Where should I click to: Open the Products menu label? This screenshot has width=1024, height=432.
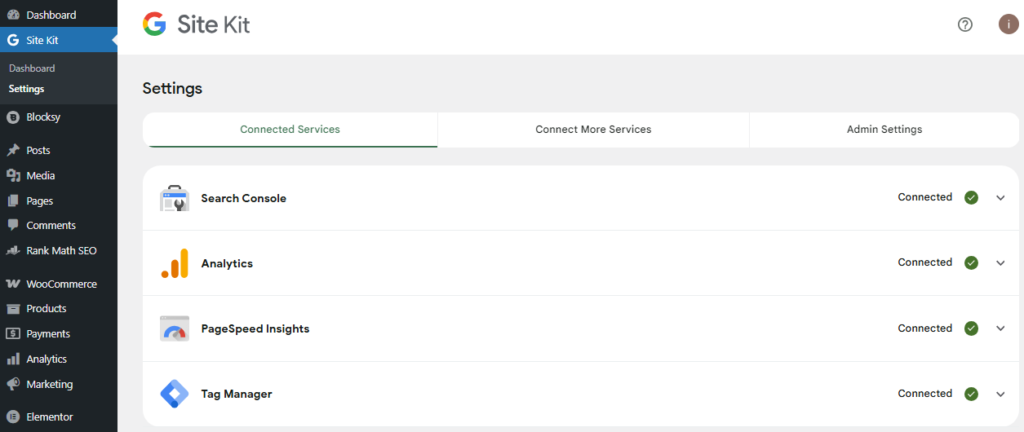click(46, 309)
